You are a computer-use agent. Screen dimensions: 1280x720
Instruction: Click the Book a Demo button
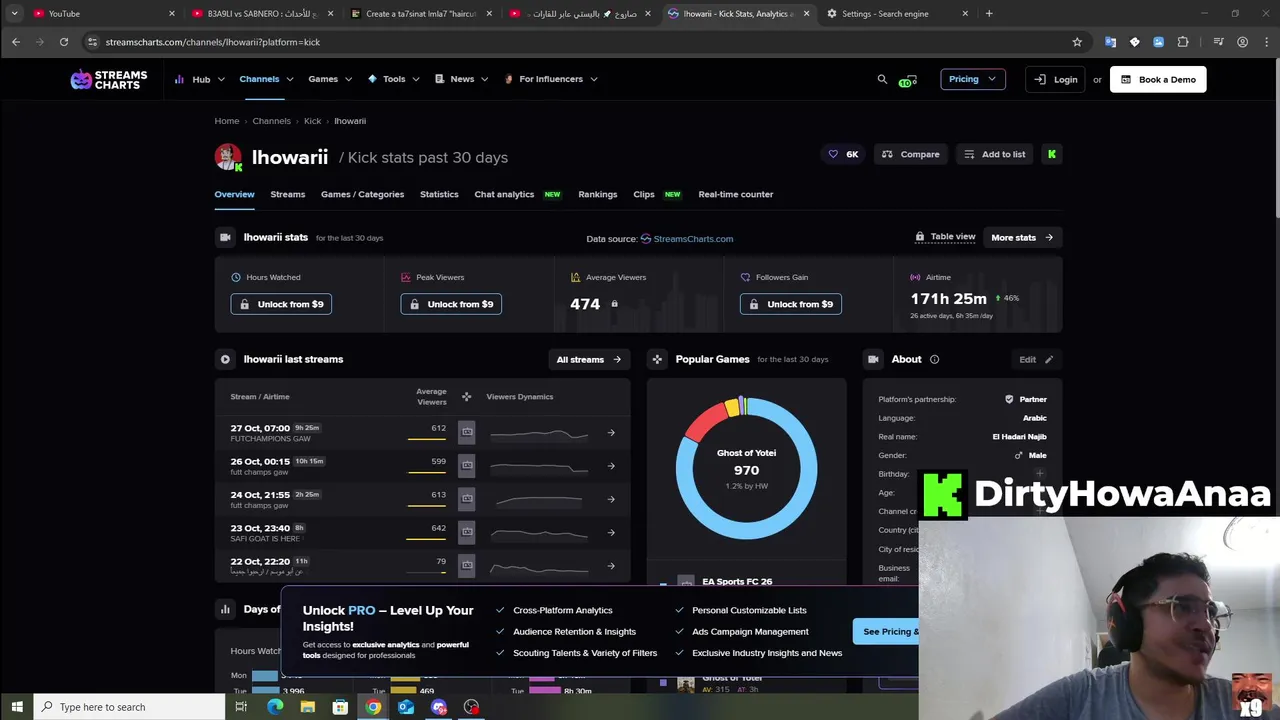(x=1158, y=79)
